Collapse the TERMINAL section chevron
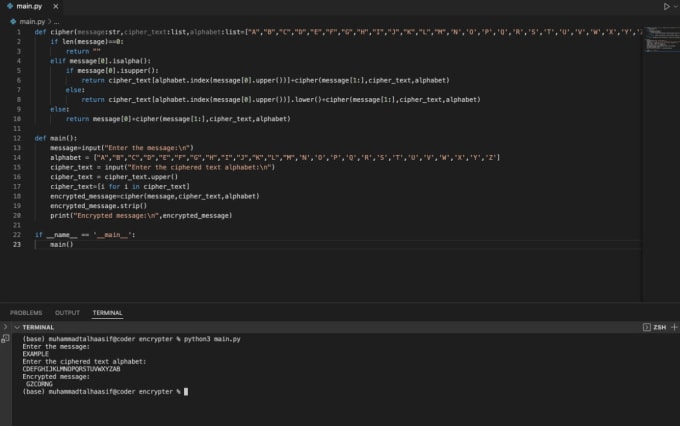The image size is (680, 426). tap(17, 327)
